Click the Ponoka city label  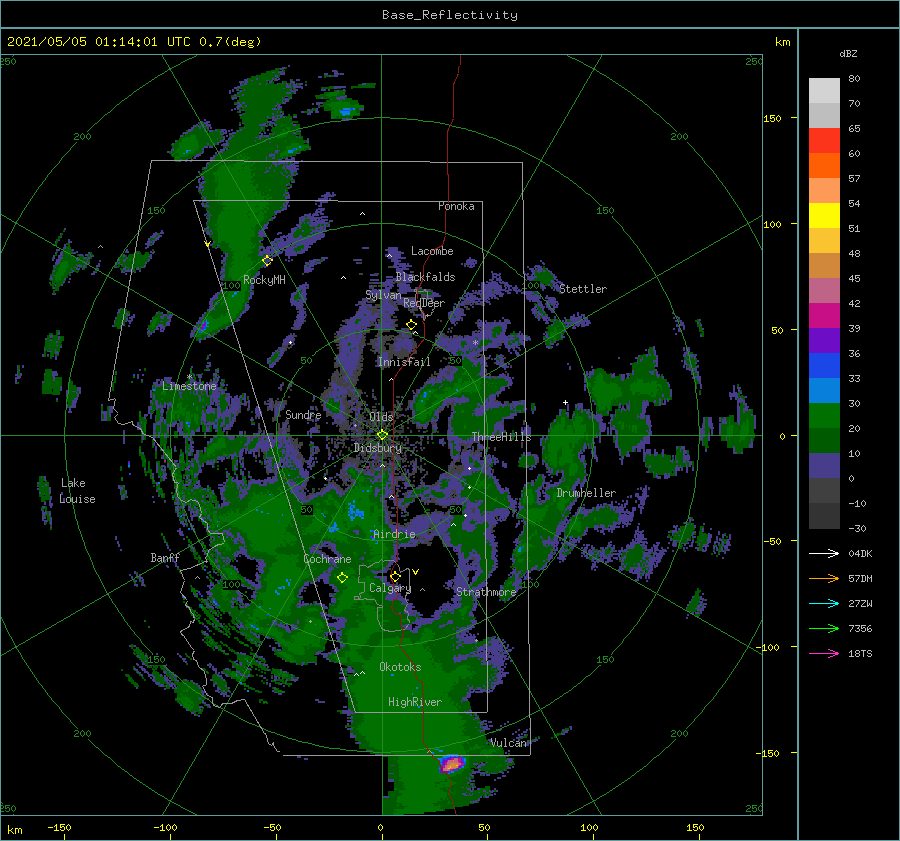456,206
